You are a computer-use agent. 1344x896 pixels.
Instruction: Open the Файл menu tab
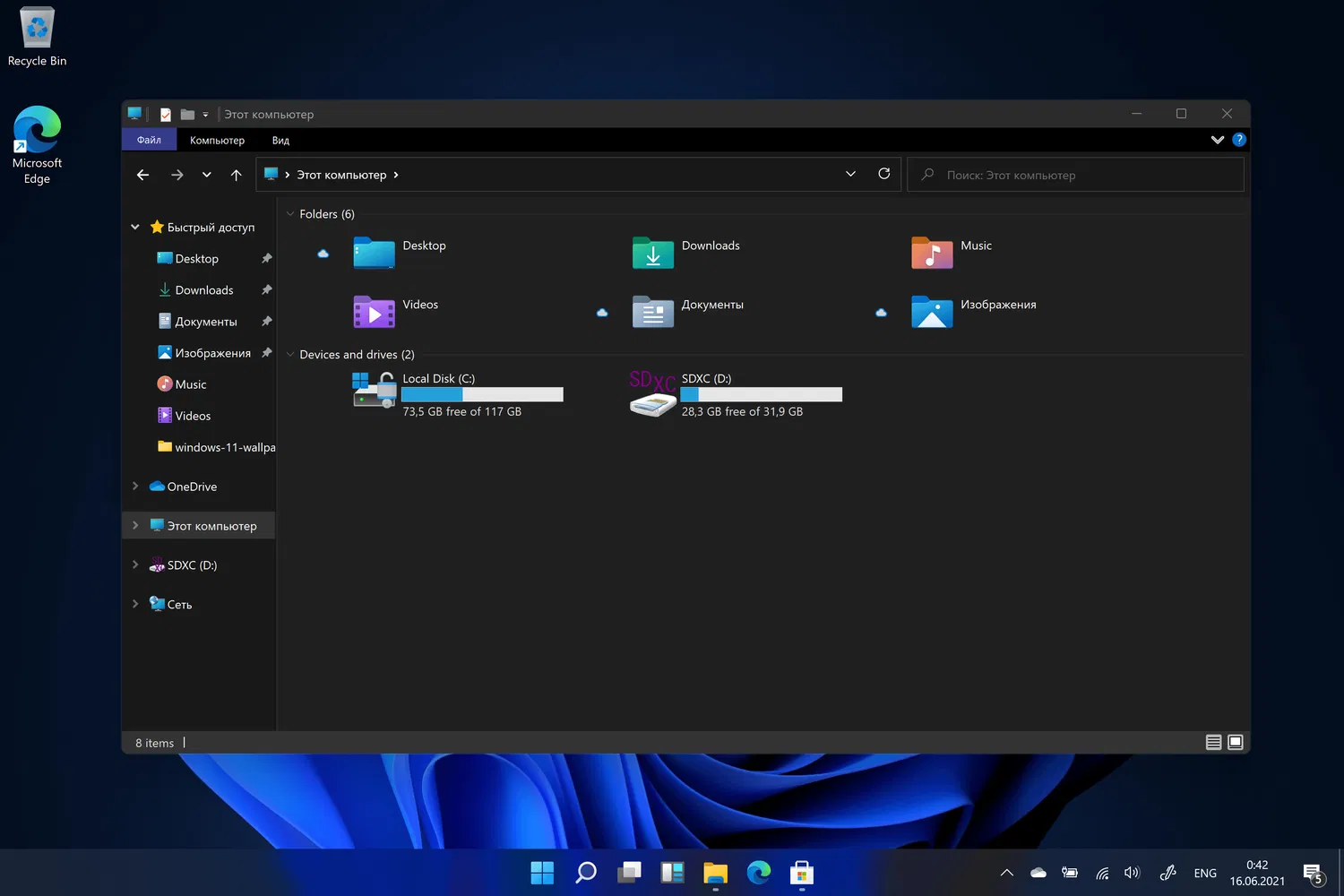pos(149,140)
